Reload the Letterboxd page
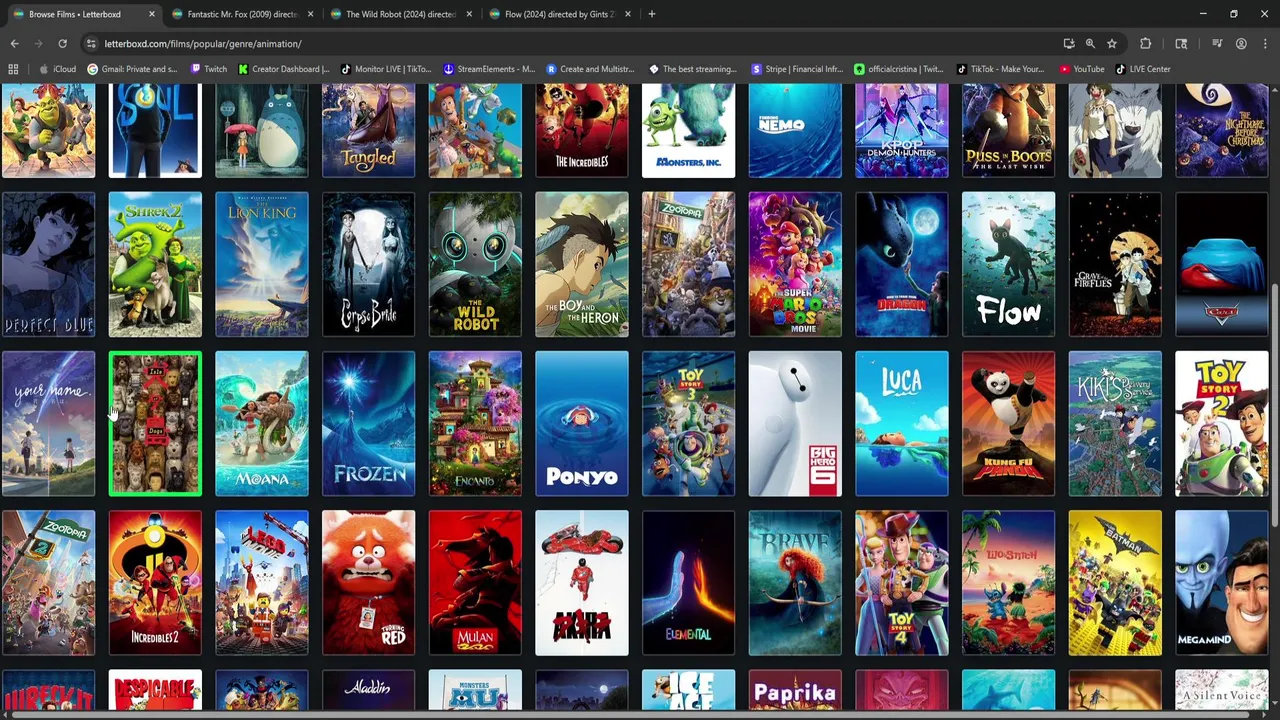Viewport: 1280px width, 720px height. click(62, 44)
